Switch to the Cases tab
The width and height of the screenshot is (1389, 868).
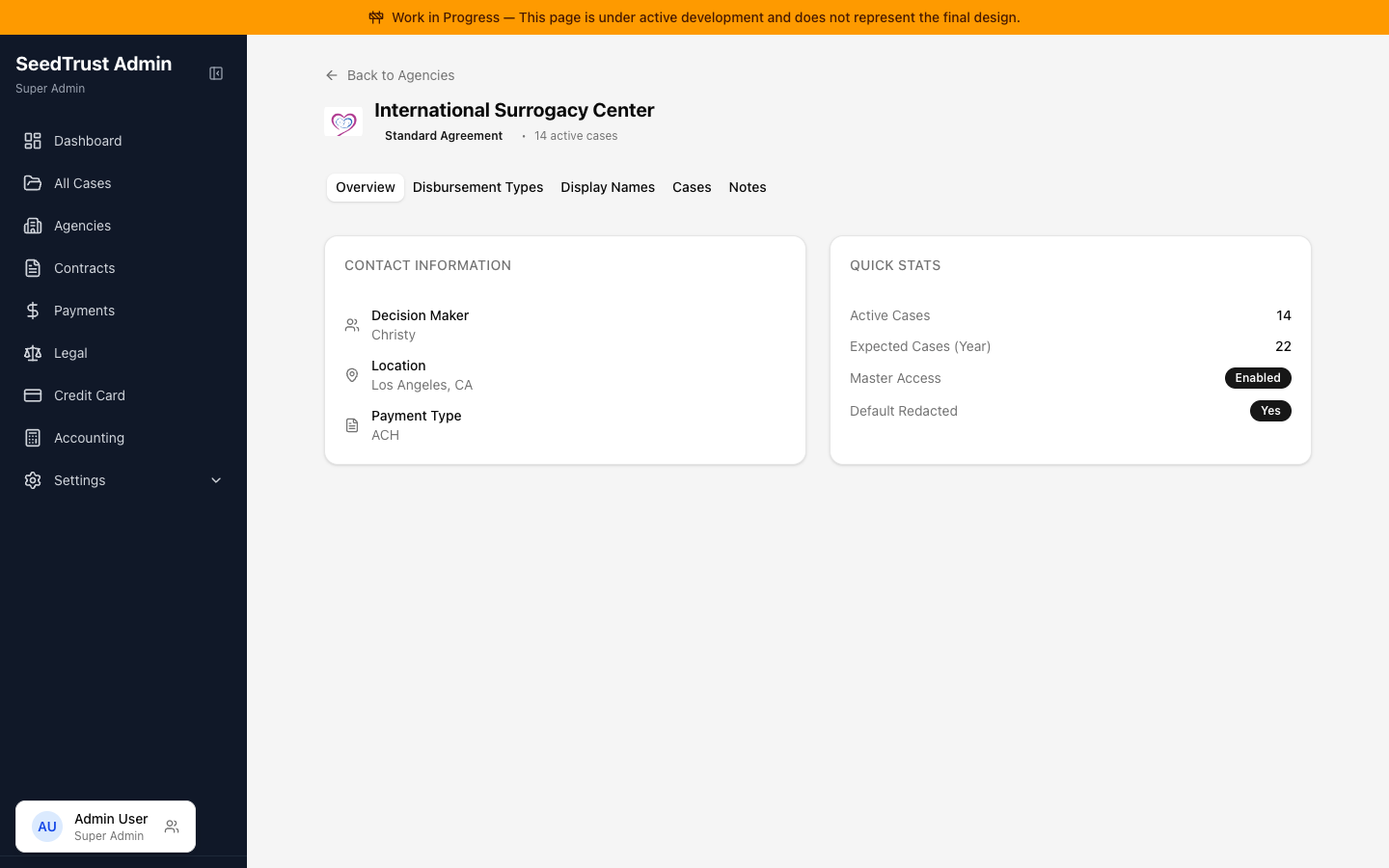coord(692,187)
